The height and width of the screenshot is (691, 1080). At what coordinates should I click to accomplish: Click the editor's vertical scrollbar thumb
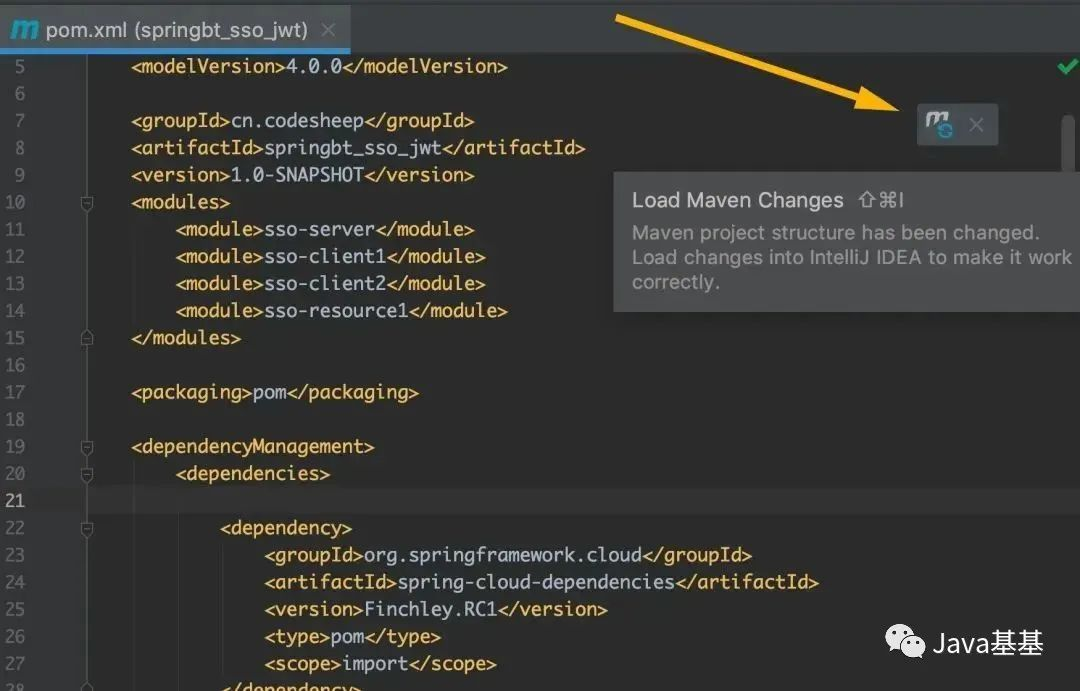coord(1069,143)
